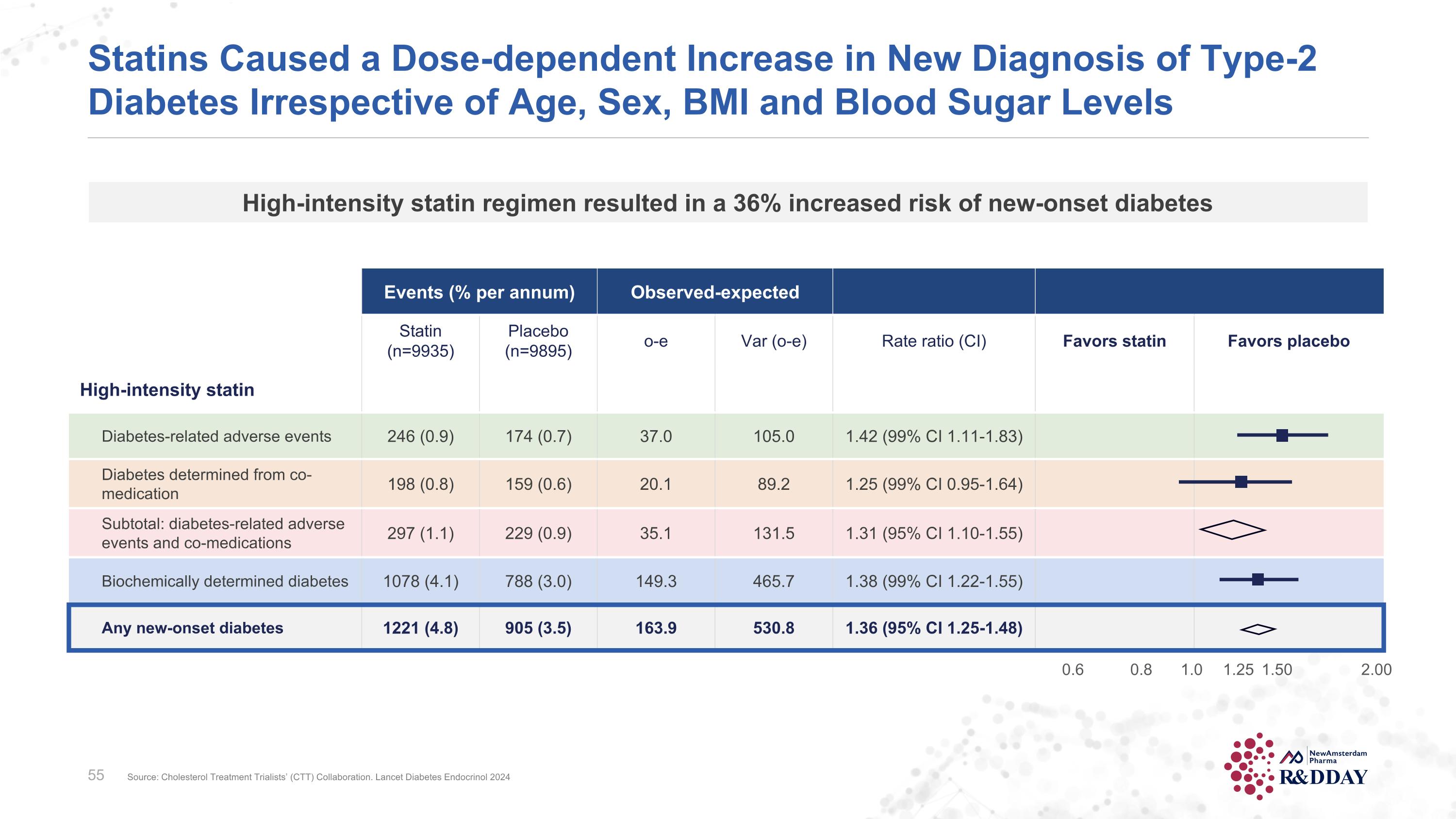Click the Favors placebo column heading

1288,341
